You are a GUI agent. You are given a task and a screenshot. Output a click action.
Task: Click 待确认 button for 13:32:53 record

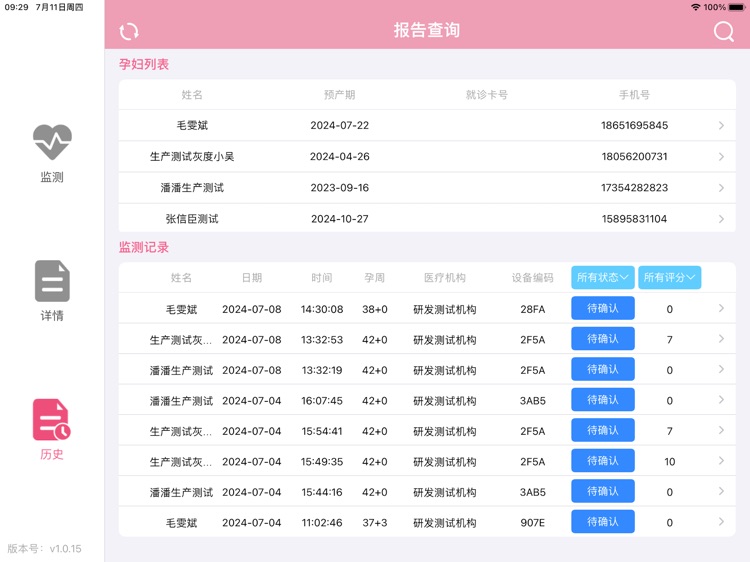603,339
